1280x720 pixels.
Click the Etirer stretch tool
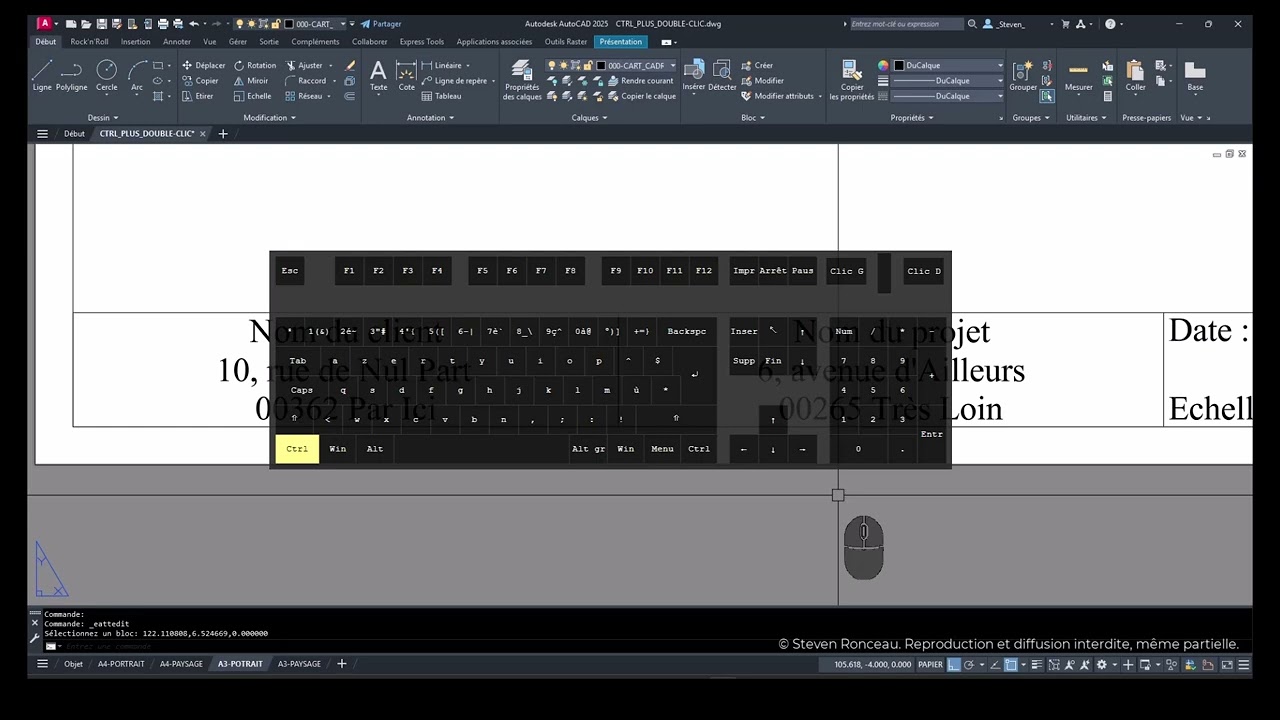point(197,96)
